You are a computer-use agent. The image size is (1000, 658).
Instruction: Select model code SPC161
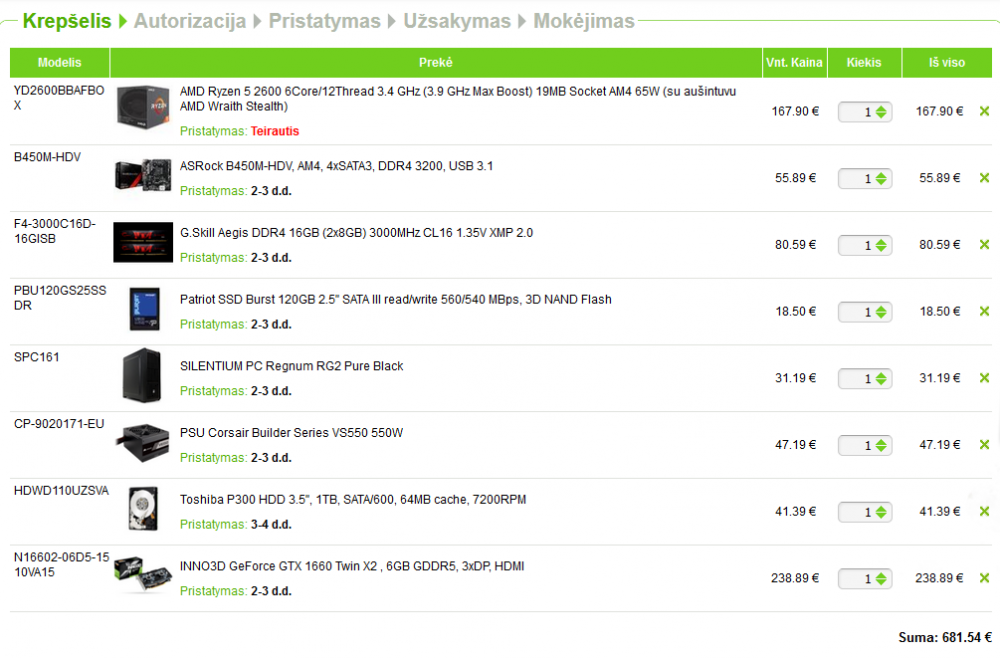(x=36, y=357)
